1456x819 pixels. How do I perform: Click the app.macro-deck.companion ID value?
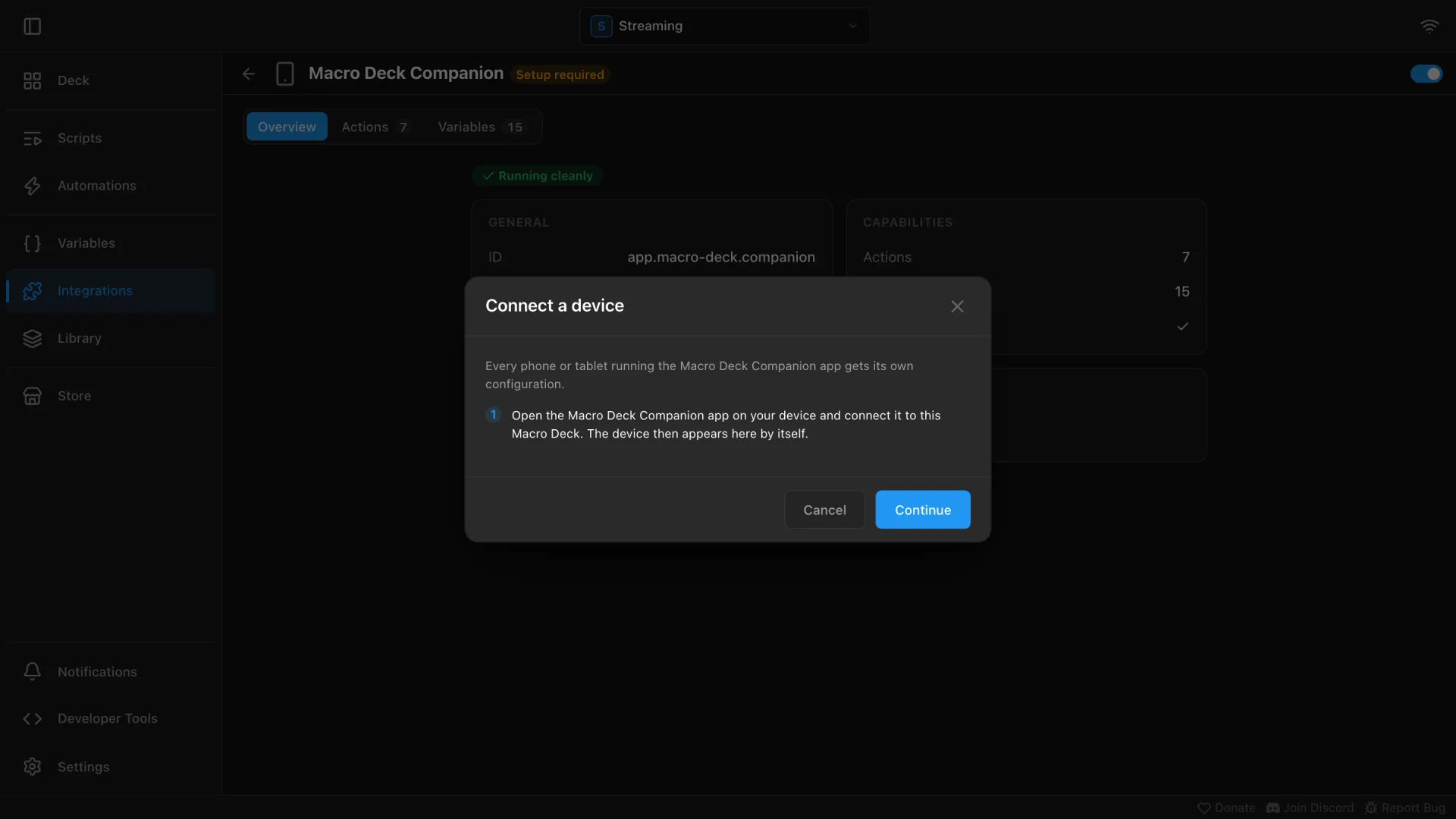pyautogui.click(x=721, y=257)
